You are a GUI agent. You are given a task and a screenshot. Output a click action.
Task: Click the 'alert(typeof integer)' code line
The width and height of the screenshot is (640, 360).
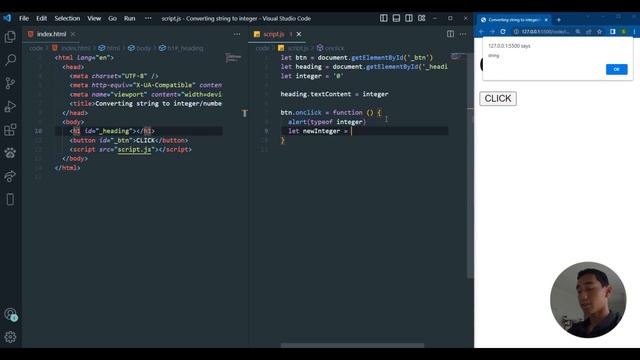point(327,122)
